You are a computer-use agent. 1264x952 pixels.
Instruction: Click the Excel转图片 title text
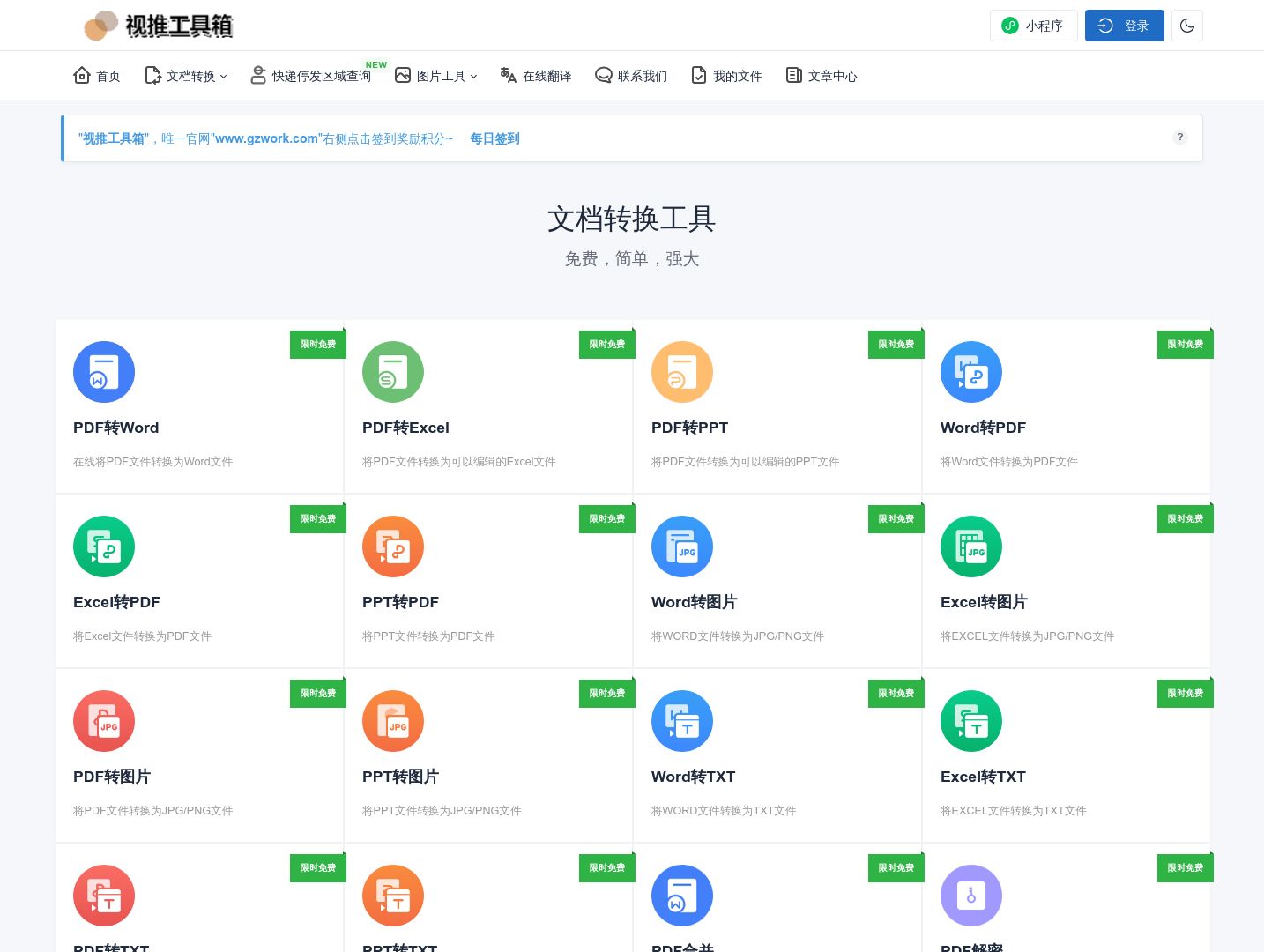tap(984, 602)
